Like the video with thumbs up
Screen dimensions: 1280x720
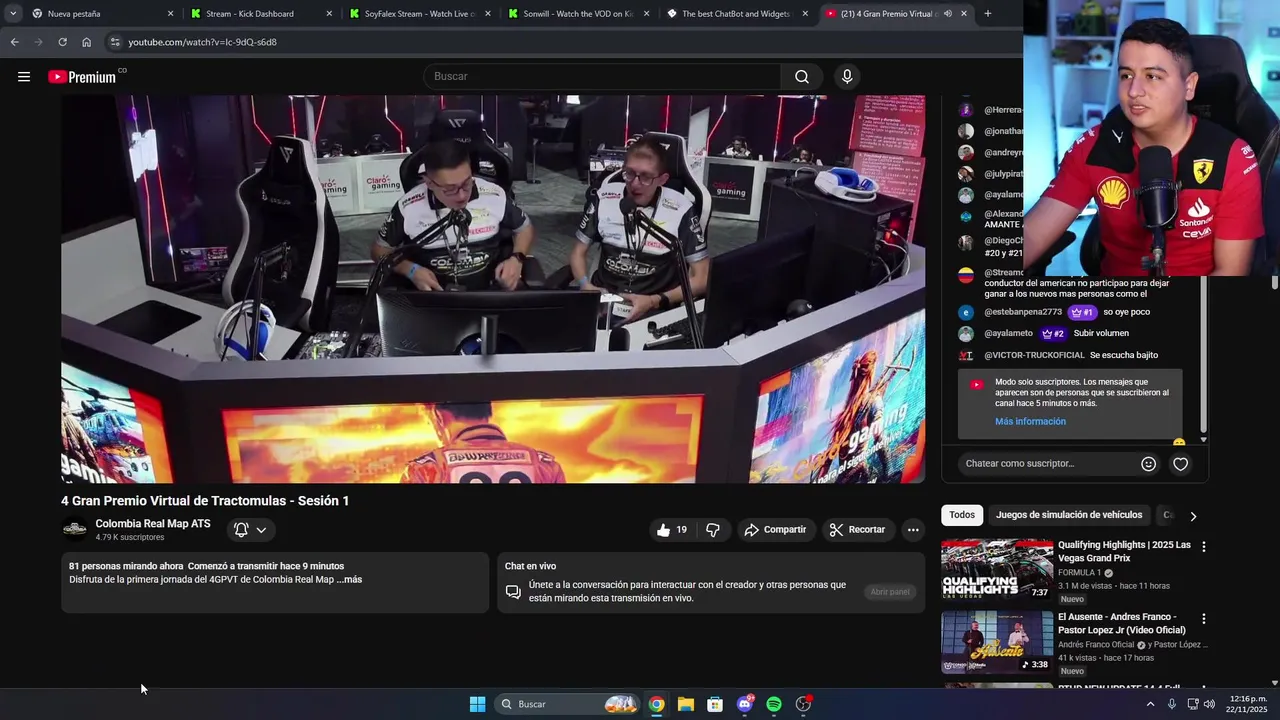tap(671, 530)
